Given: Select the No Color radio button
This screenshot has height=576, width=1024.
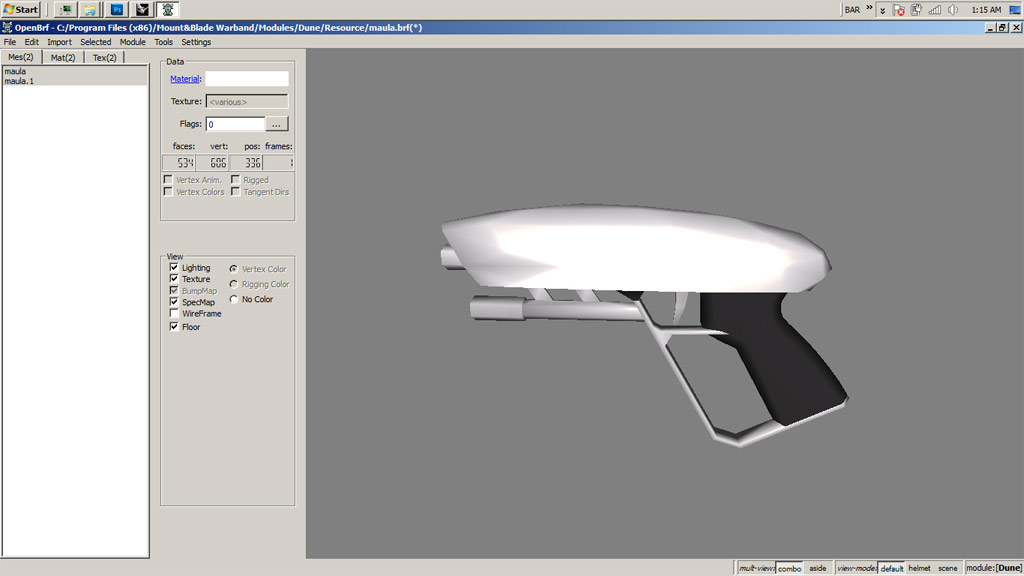Looking at the screenshot, I should coord(234,299).
